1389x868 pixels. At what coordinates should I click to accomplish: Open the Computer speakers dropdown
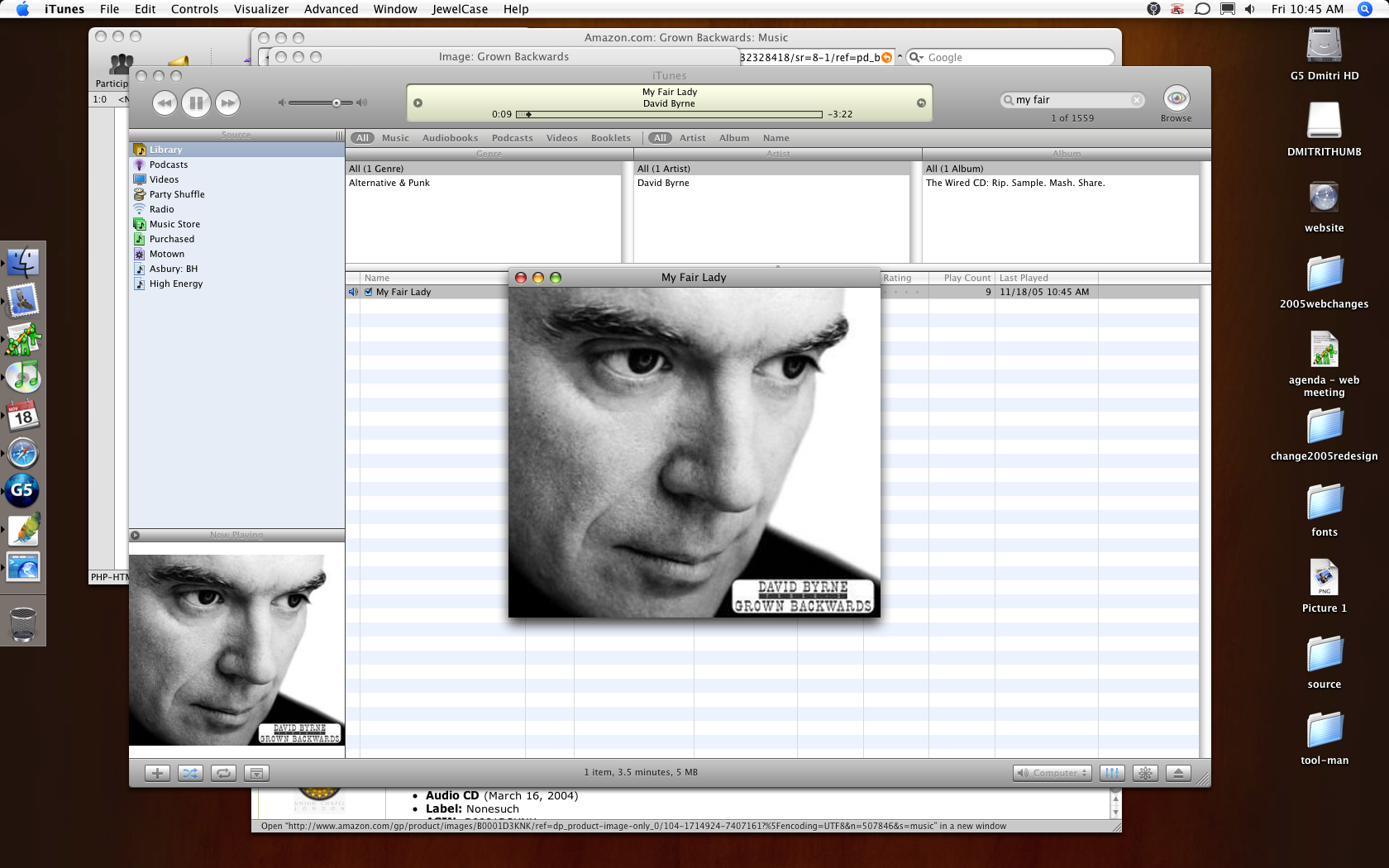pyautogui.click(x=1052, y=773)
